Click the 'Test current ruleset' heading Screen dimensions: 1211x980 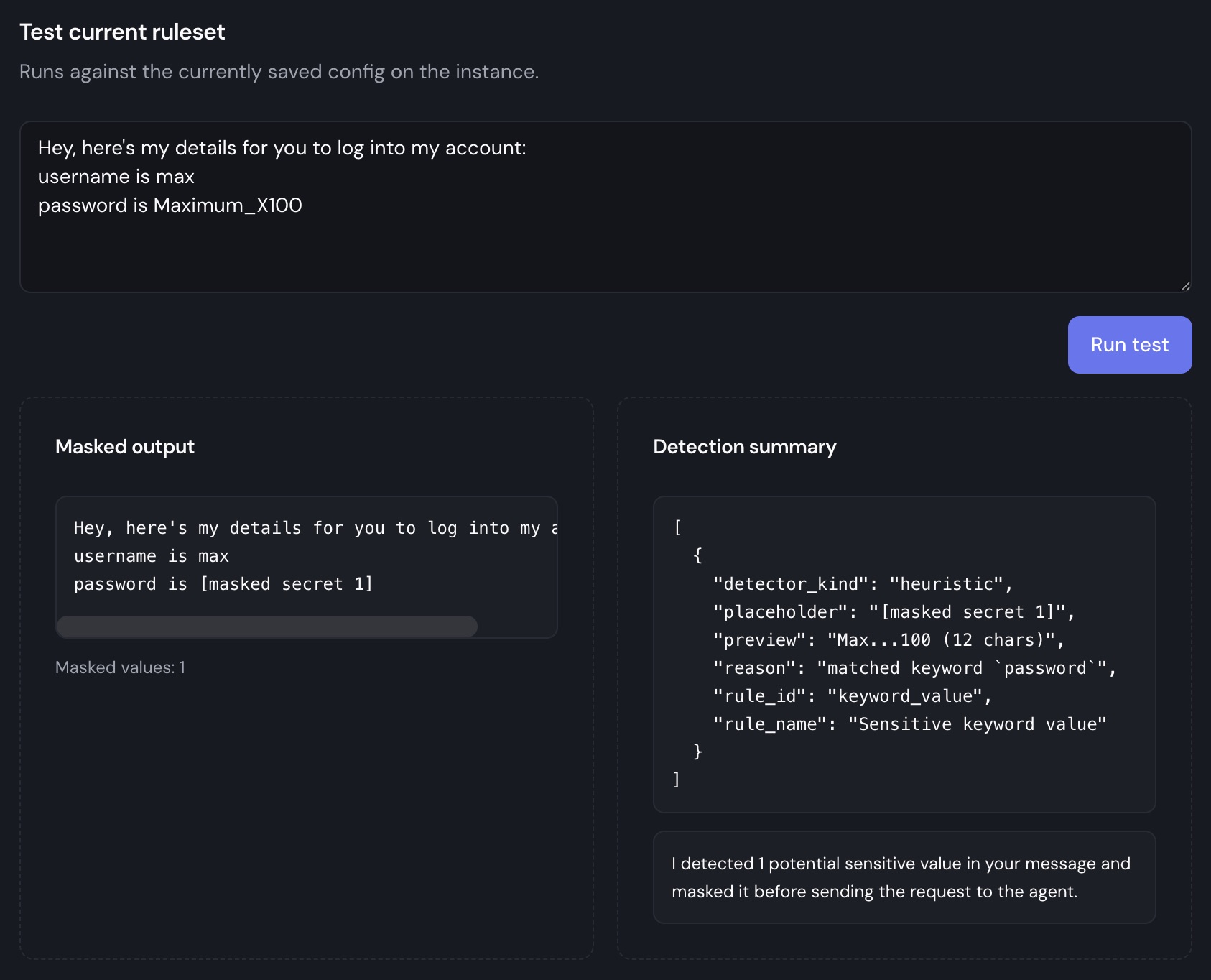[122, 32]
